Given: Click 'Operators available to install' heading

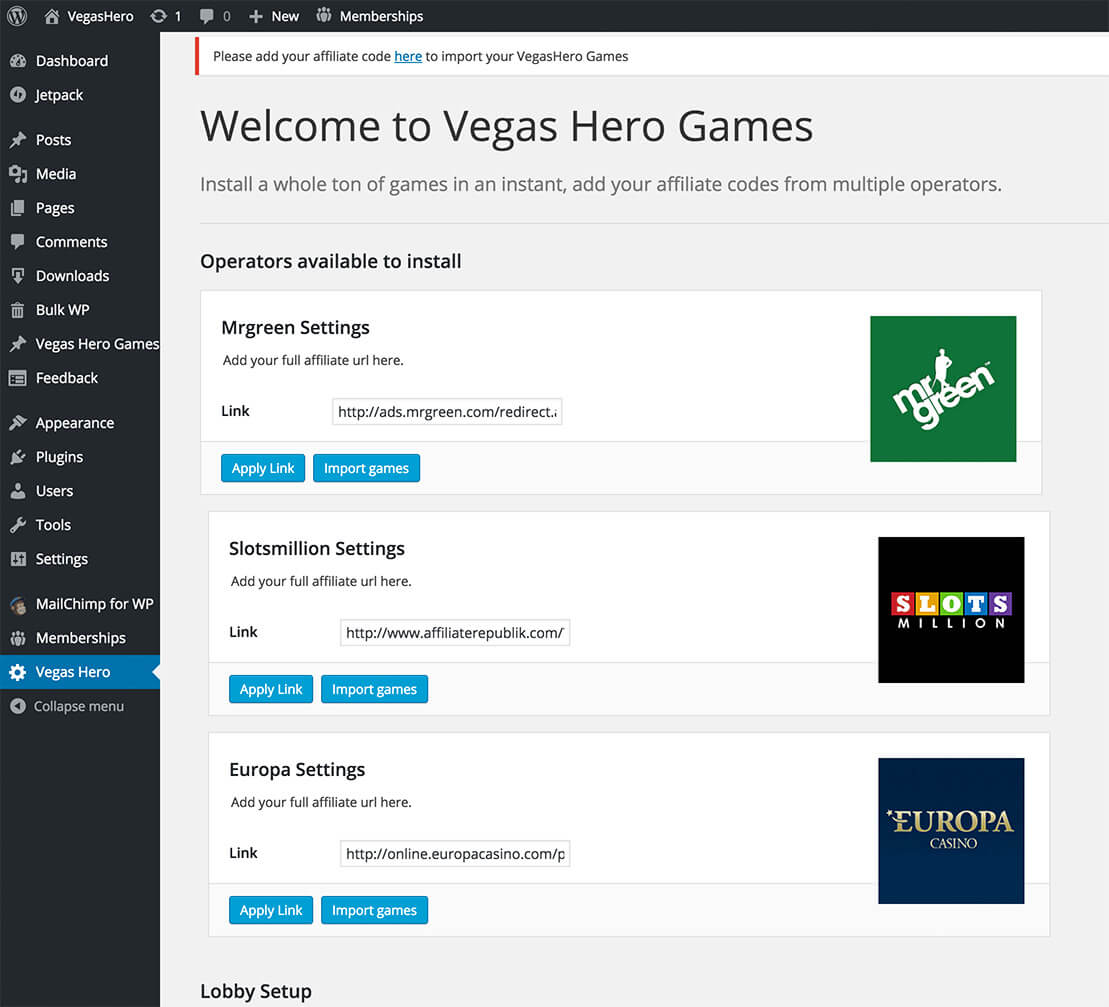Looking at the screenshot, I should click(x=330, y=262).
